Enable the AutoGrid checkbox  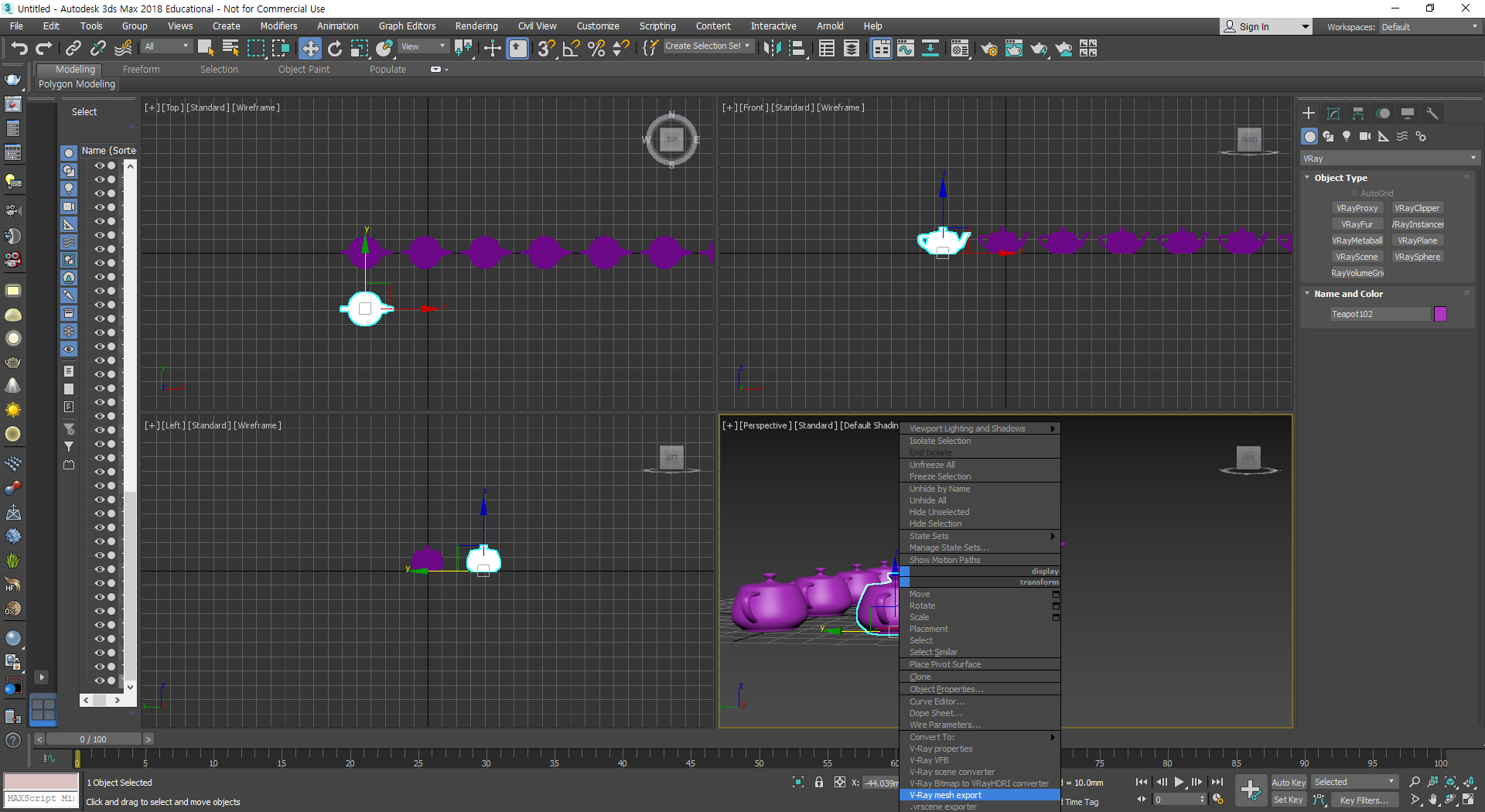1354,193
